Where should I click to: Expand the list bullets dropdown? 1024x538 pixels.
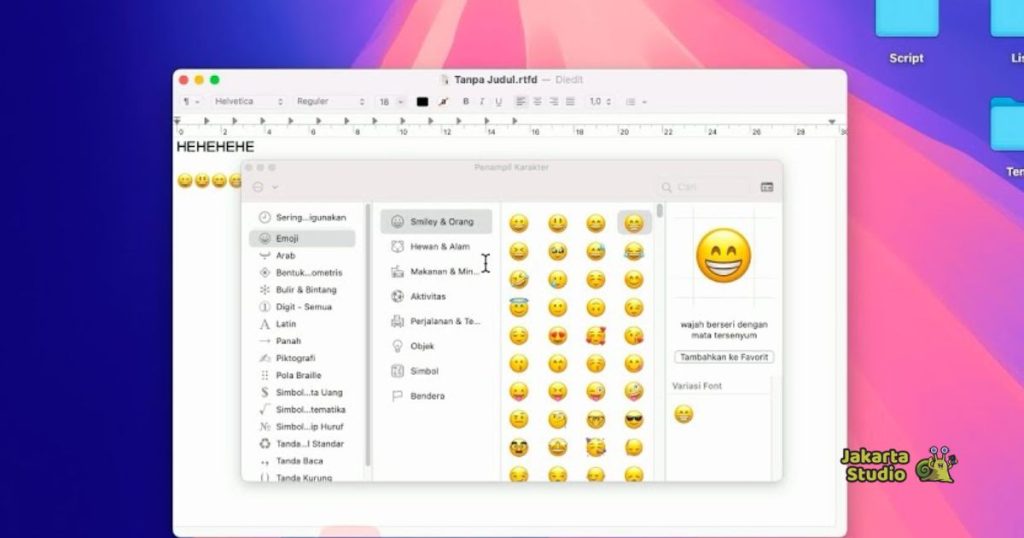coord(634,102)
